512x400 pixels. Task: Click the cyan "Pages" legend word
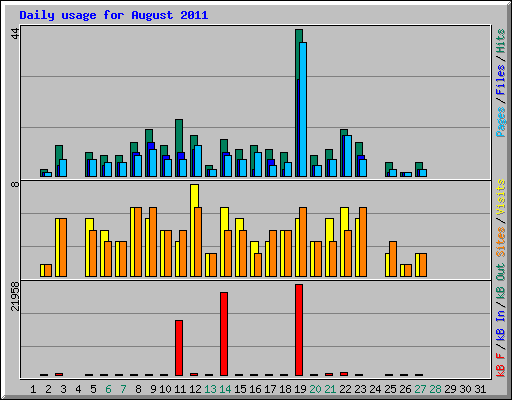coord(500,122)
